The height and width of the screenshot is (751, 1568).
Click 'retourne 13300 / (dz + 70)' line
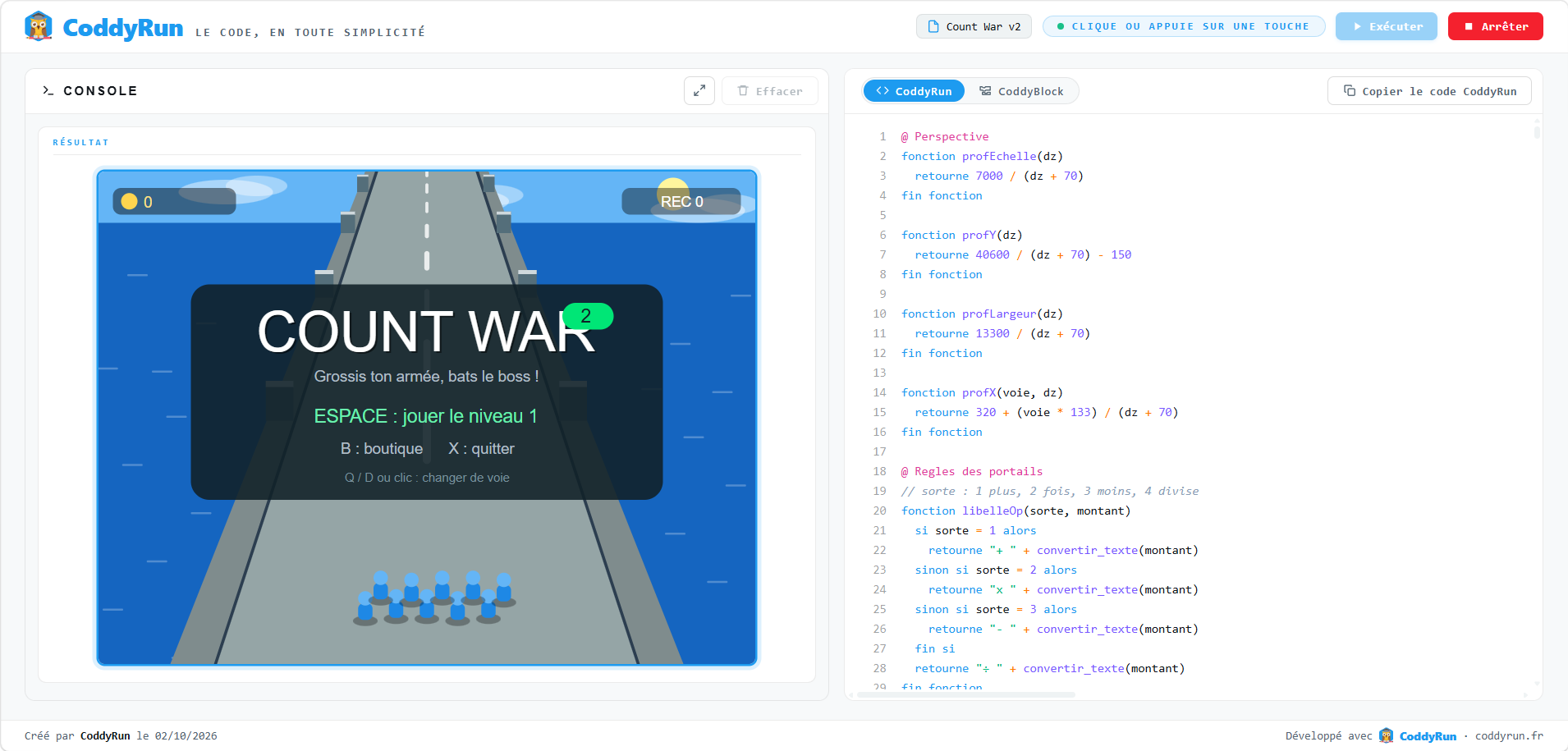click(x=1002, y=333)
